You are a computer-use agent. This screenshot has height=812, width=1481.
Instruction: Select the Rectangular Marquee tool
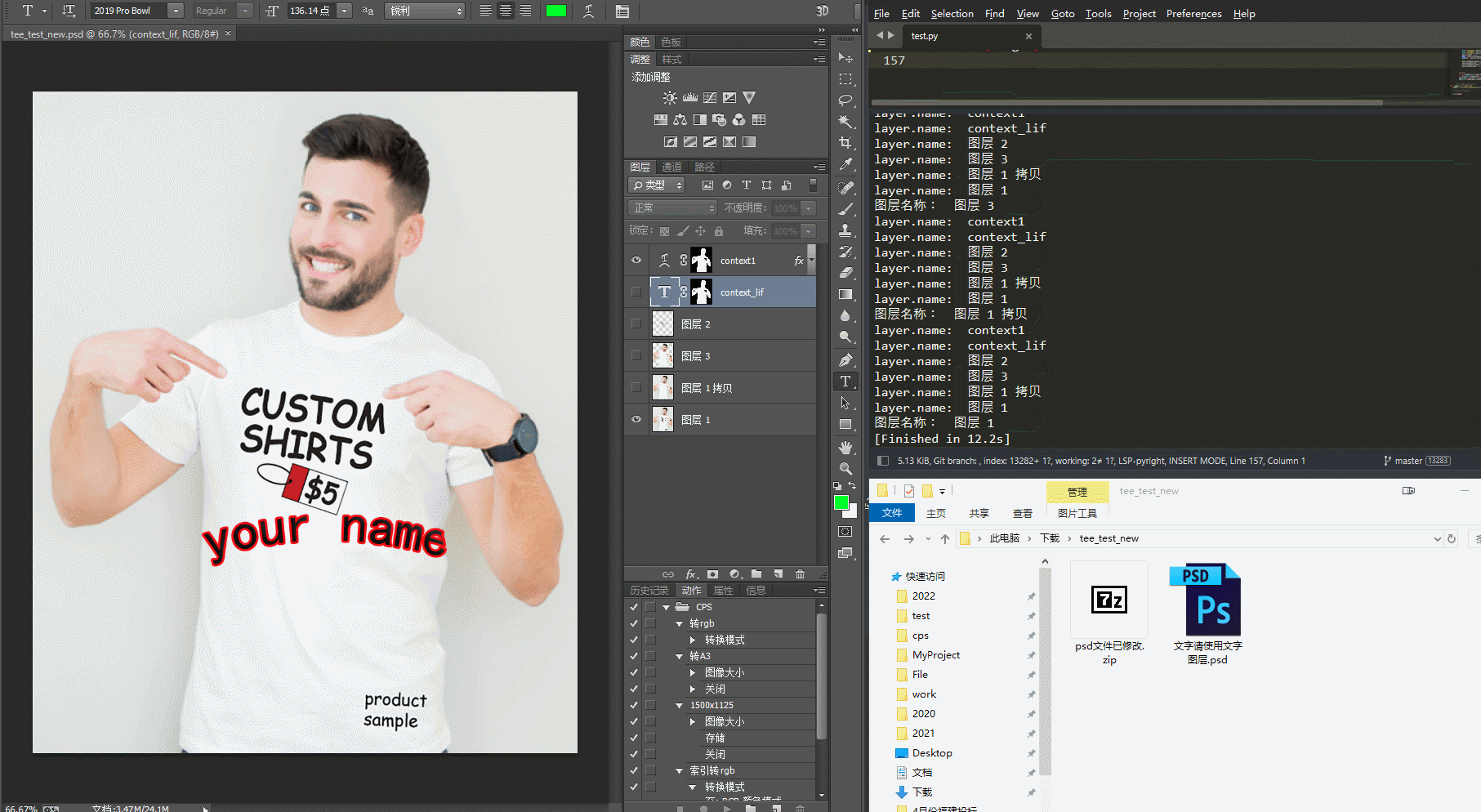coord(845,79)
